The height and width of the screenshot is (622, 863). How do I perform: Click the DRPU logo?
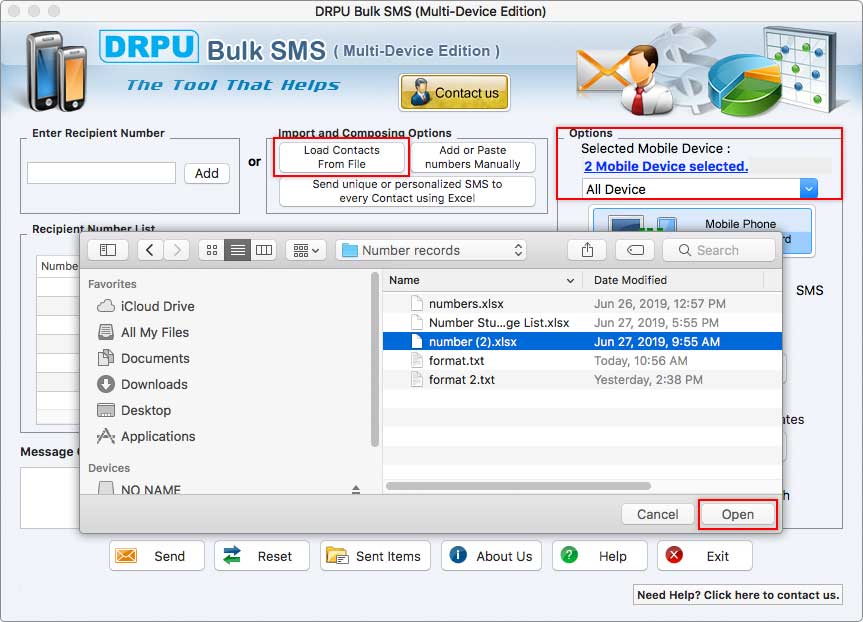149,47
